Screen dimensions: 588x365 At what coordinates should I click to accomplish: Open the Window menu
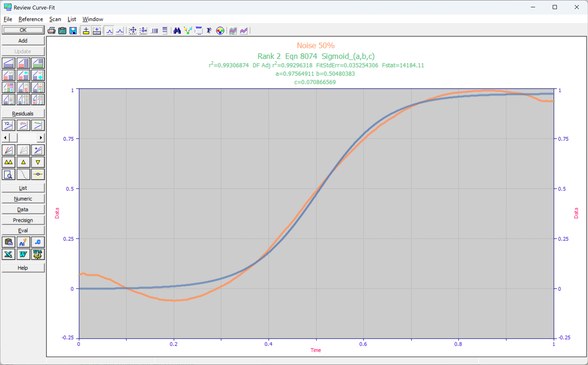click(x=93, y=19)
